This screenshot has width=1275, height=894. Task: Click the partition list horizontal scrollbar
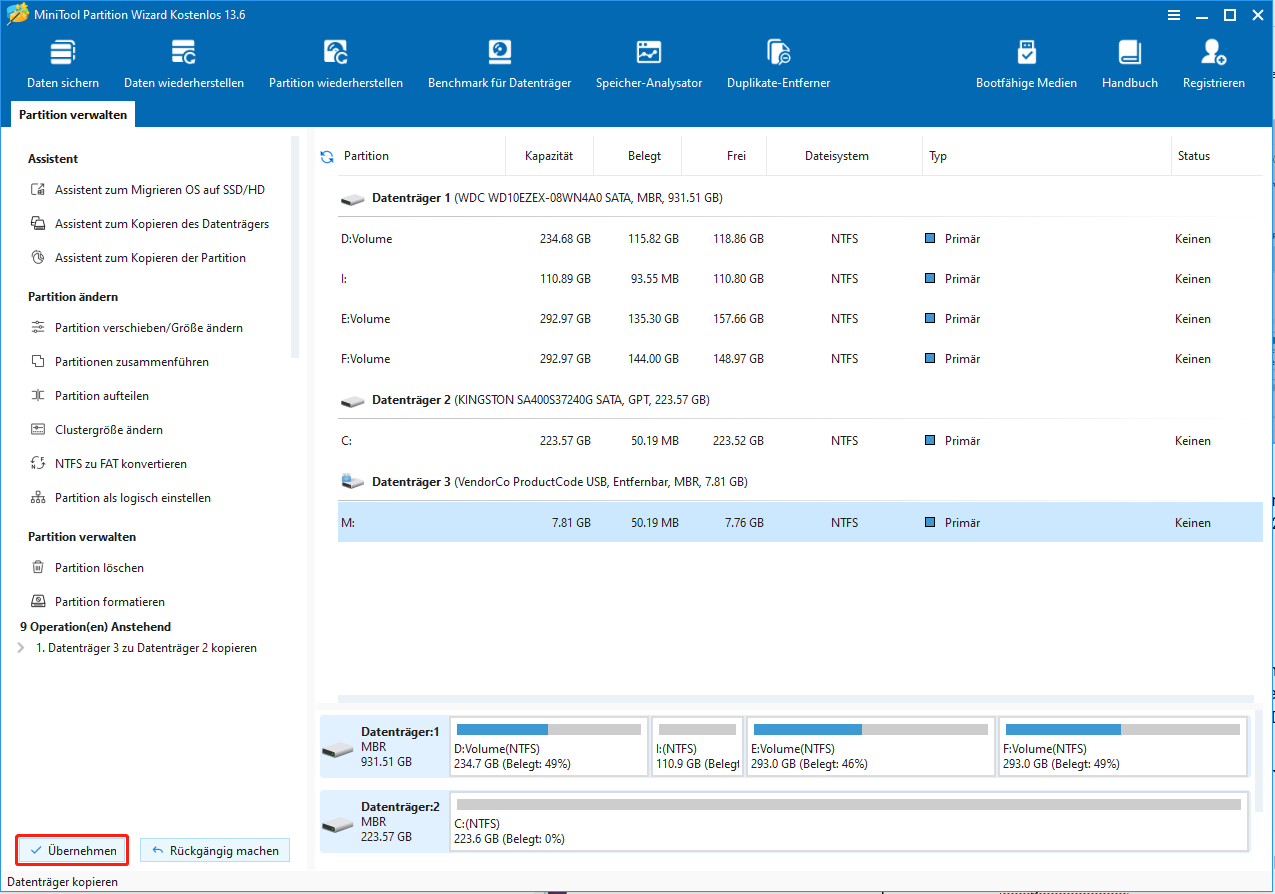[795, 698]
